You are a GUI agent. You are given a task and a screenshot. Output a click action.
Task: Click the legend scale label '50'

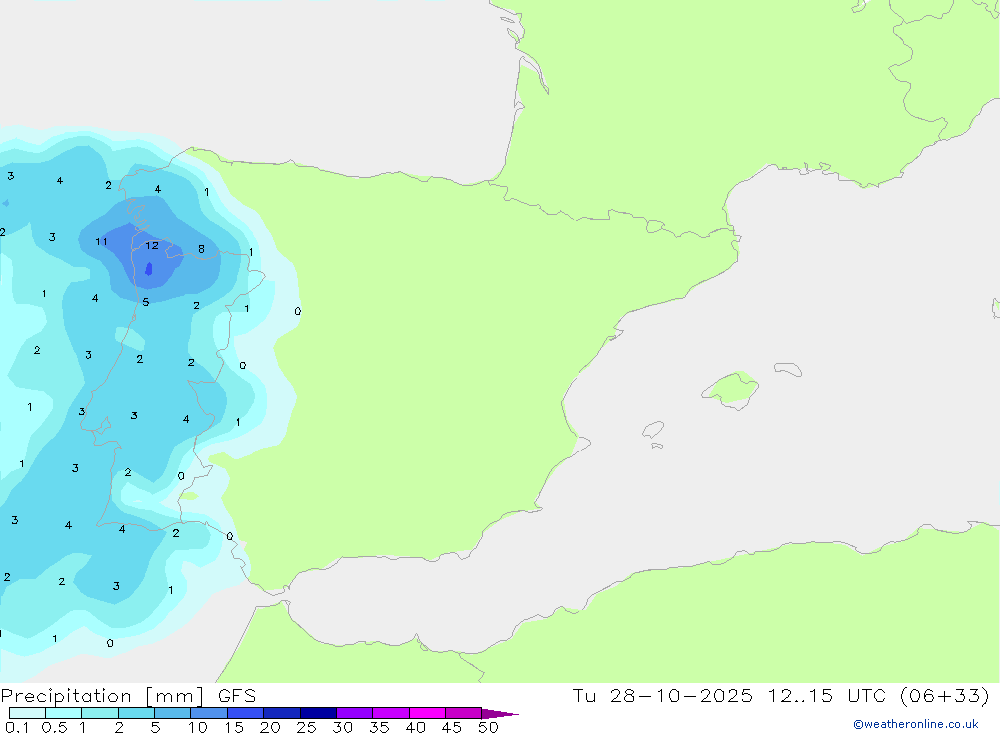click(488, 727)
